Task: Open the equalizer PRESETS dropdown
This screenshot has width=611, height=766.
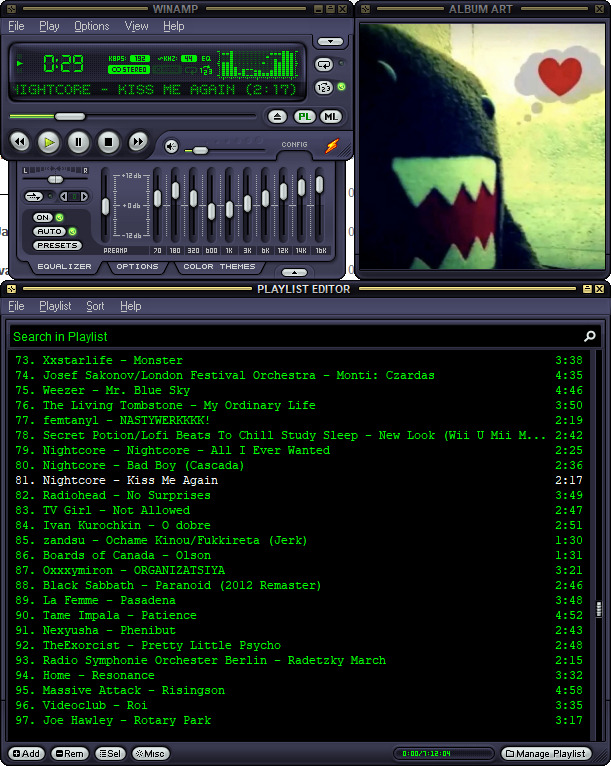Action: coord(57,245)
